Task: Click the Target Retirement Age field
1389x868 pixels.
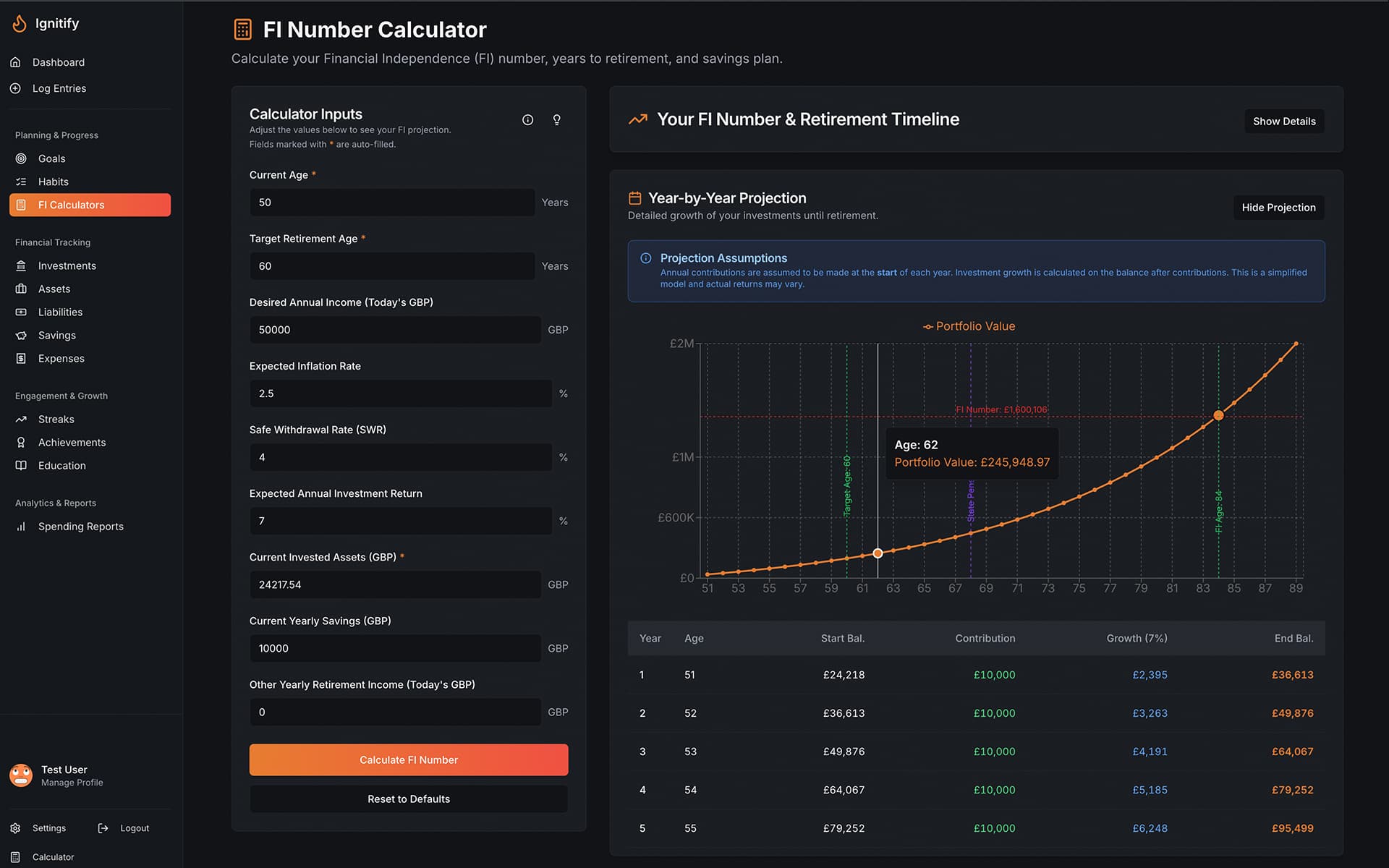Action: click(x=392, y=266)
